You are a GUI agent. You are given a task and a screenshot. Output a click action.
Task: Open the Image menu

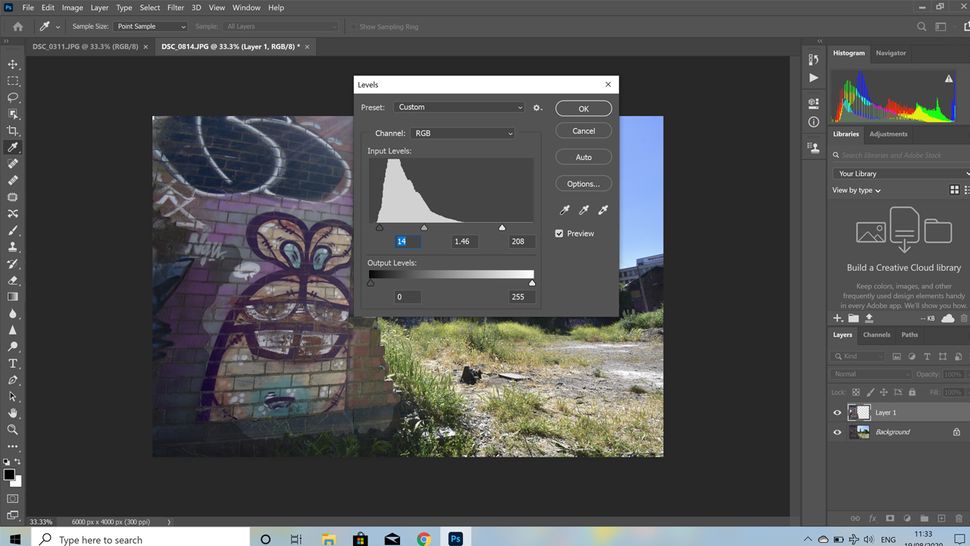(x=72, y=8)
